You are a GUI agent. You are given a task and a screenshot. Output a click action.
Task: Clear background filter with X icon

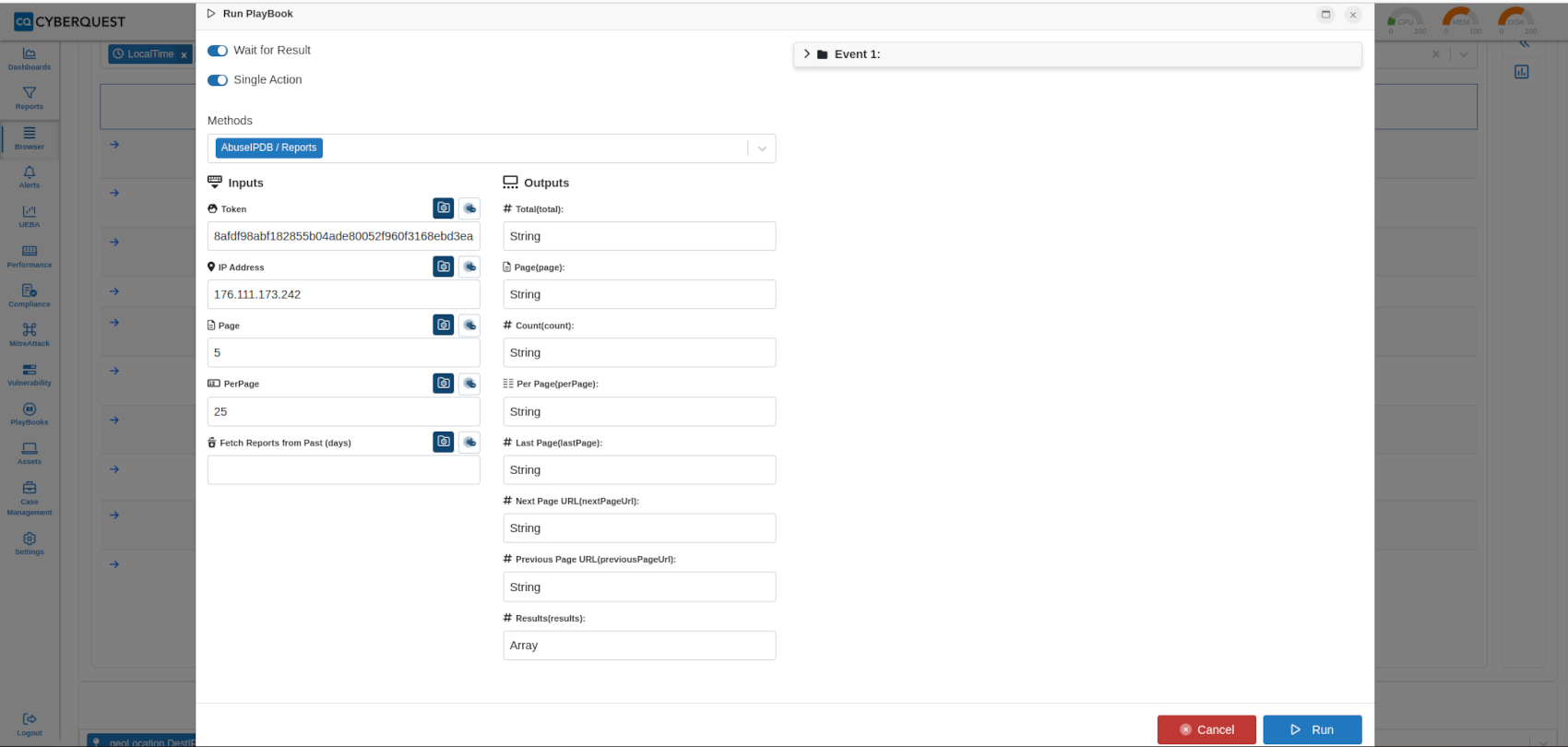[x=1436, y=54]
